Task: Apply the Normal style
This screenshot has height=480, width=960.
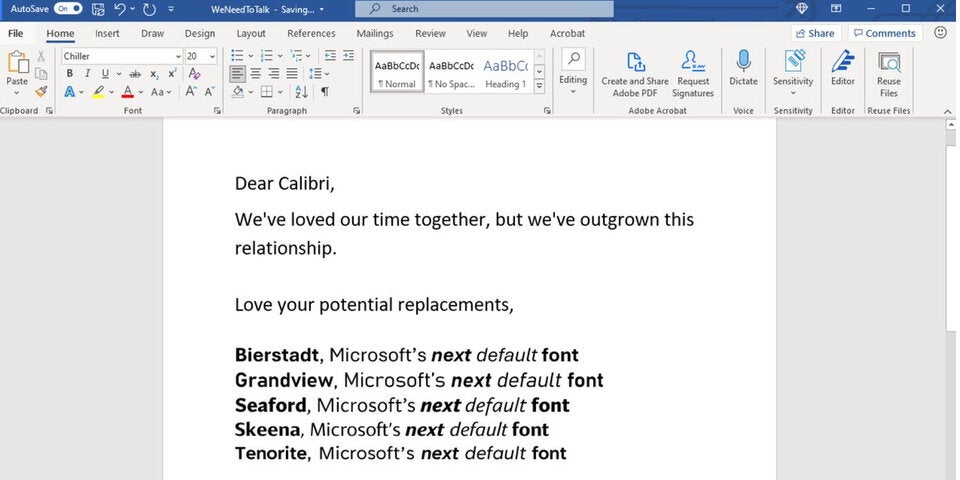Action: tap(397, 72)
